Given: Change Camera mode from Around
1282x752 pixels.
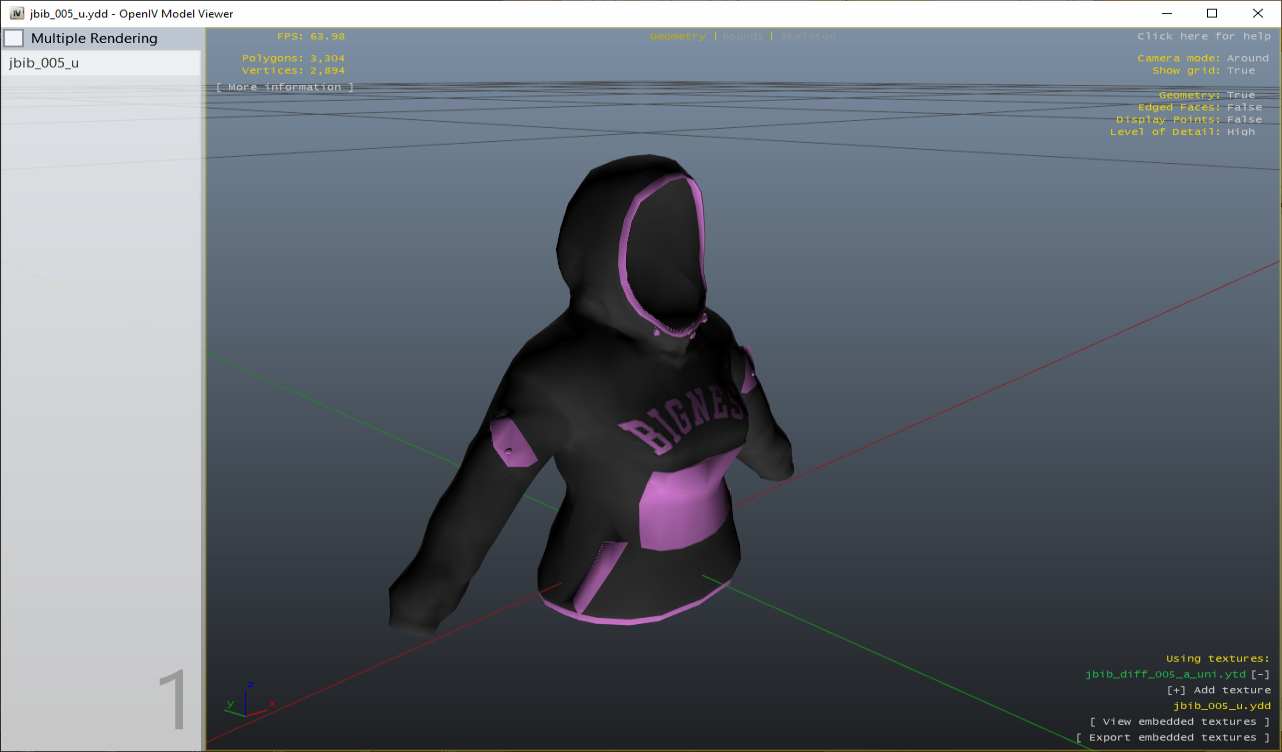Looking at the screenshot, I should [1246, 57].
